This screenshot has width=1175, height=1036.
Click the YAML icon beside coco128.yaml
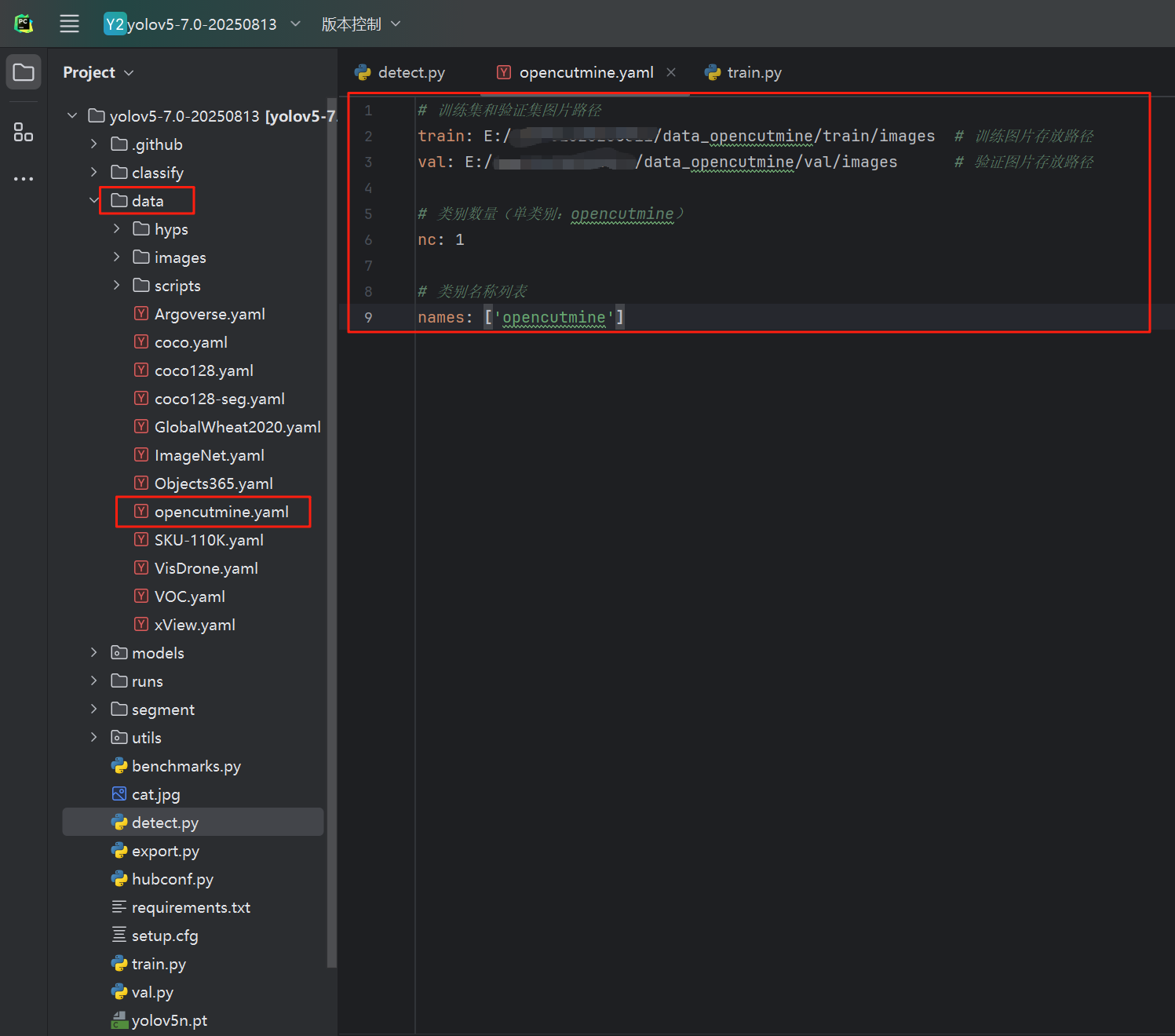pyautogui.click(x=141, y=370)
